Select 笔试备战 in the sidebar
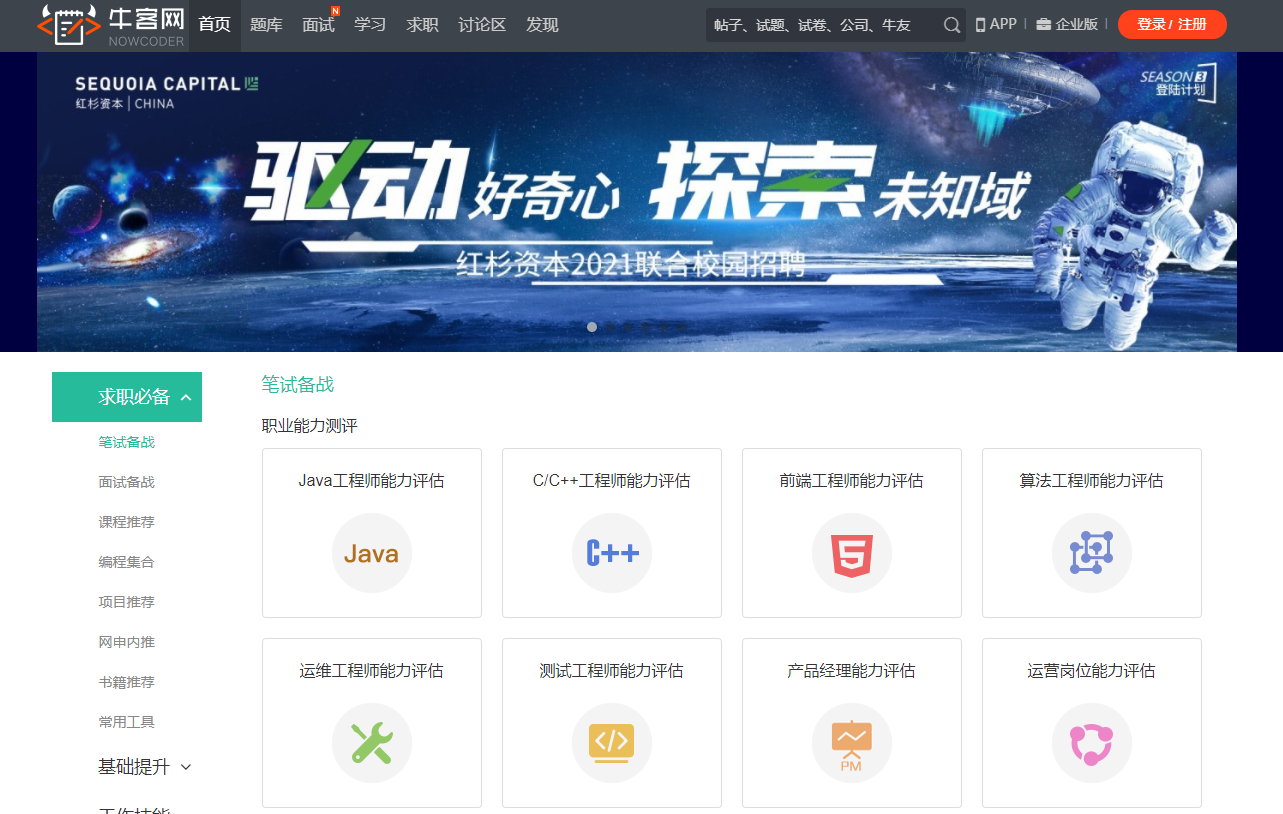Screen dimensions: 1283x814 pos(127,442)
